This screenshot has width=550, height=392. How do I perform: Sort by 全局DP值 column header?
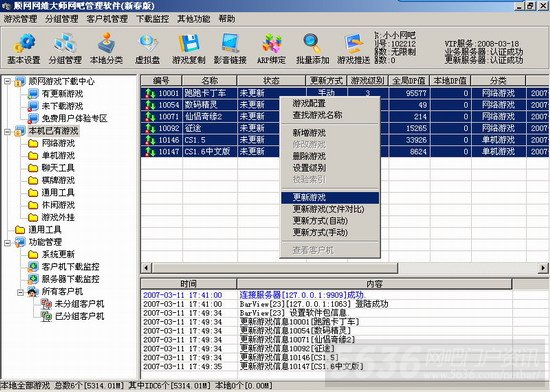[x=409, y=81]
